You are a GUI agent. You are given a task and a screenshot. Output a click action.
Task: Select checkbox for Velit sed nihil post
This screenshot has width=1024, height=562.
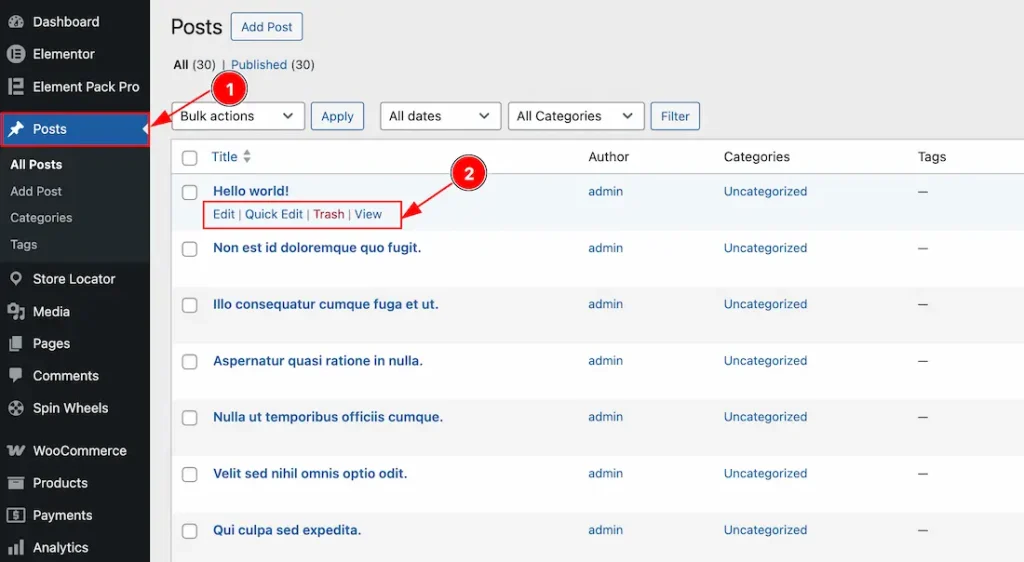190,474
